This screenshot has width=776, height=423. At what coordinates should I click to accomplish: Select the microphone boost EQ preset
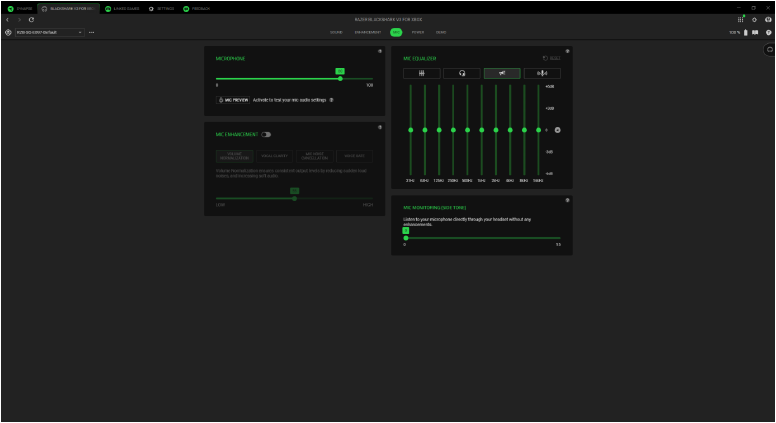click(542, 73)
